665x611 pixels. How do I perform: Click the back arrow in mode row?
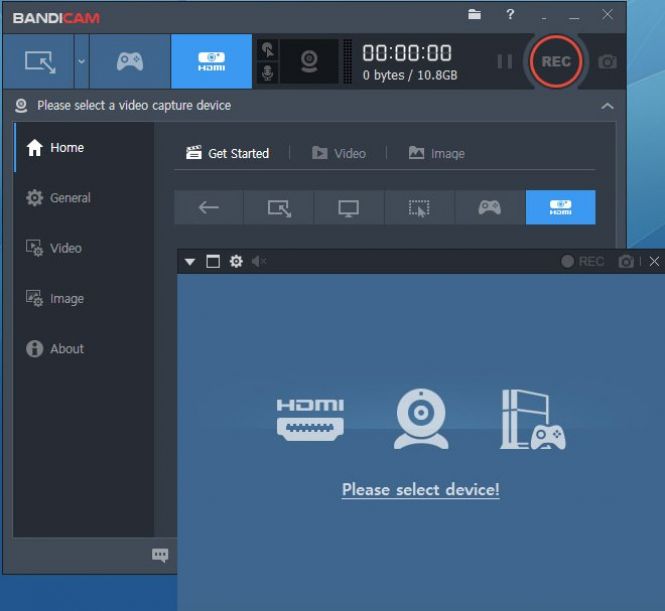click(209, 208)
